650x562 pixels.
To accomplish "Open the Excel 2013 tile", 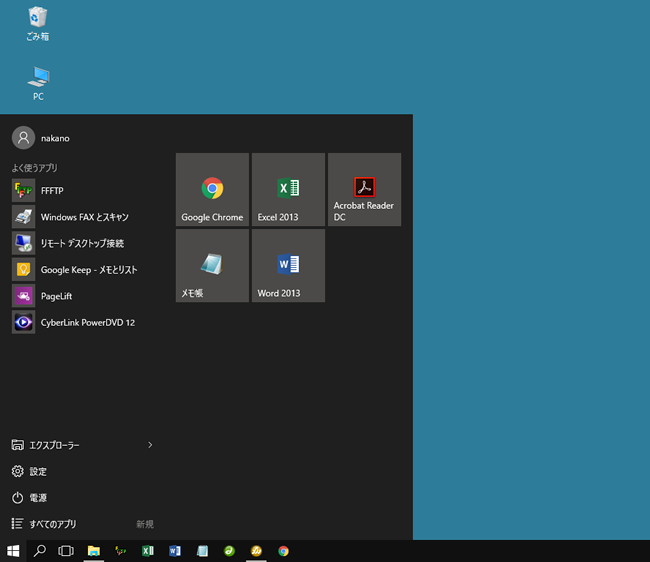I will coord(288,190).
